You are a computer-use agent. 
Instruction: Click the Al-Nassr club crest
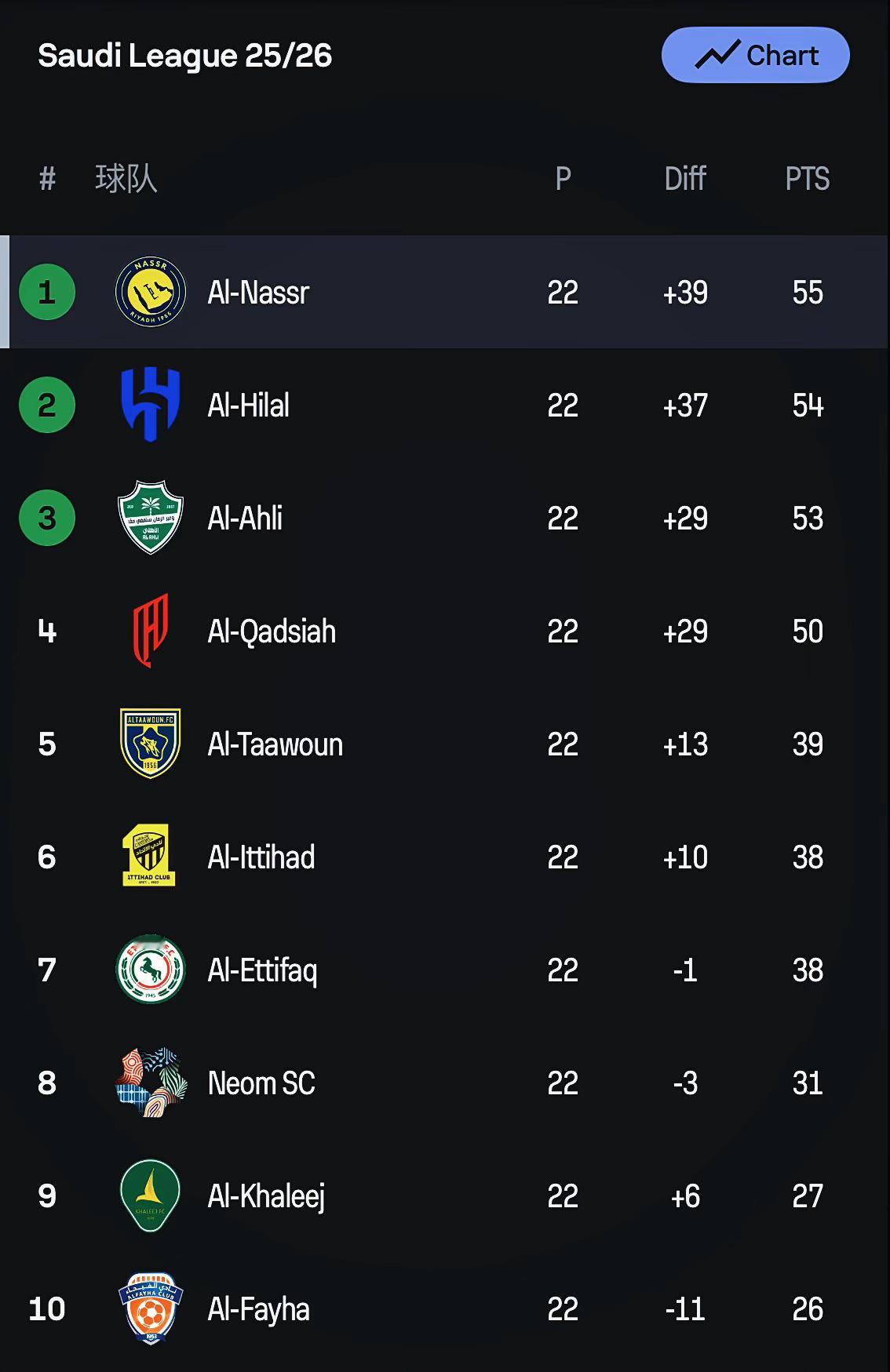tap(151, 292)
